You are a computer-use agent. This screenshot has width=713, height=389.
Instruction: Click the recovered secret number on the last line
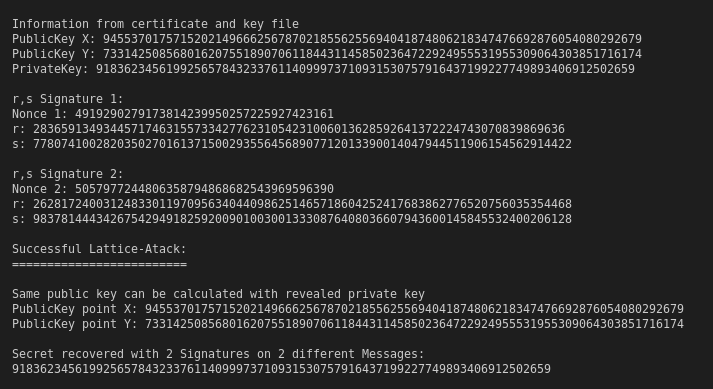[281, 369]
